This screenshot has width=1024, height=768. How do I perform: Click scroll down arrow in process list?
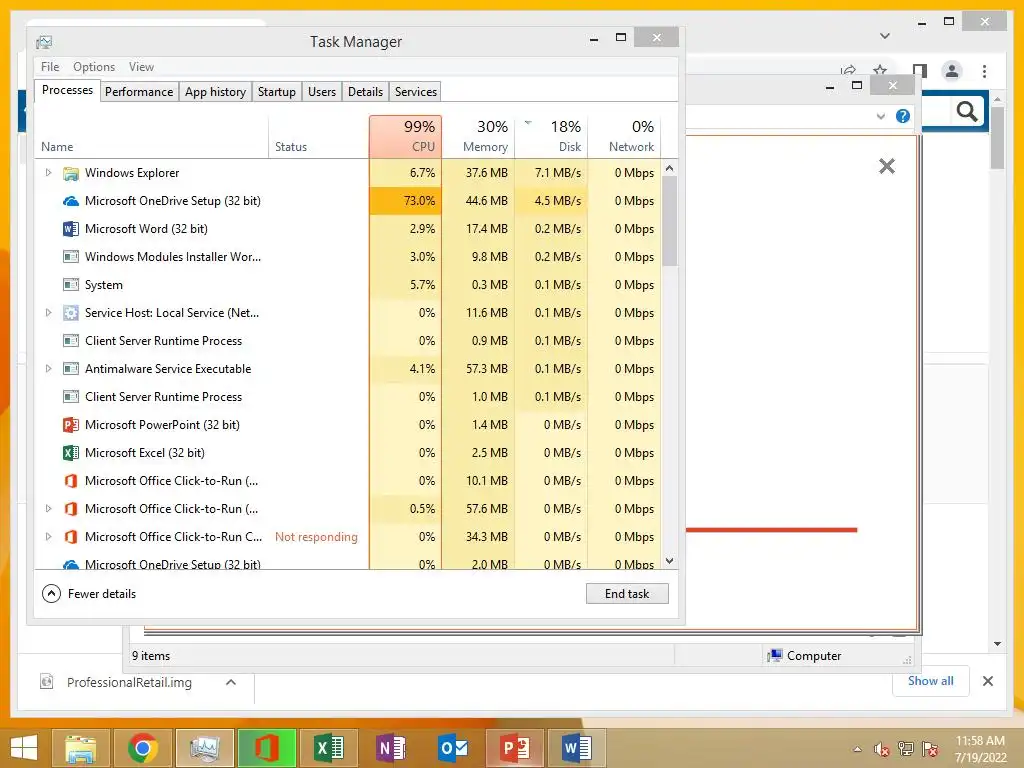(669, 561)
